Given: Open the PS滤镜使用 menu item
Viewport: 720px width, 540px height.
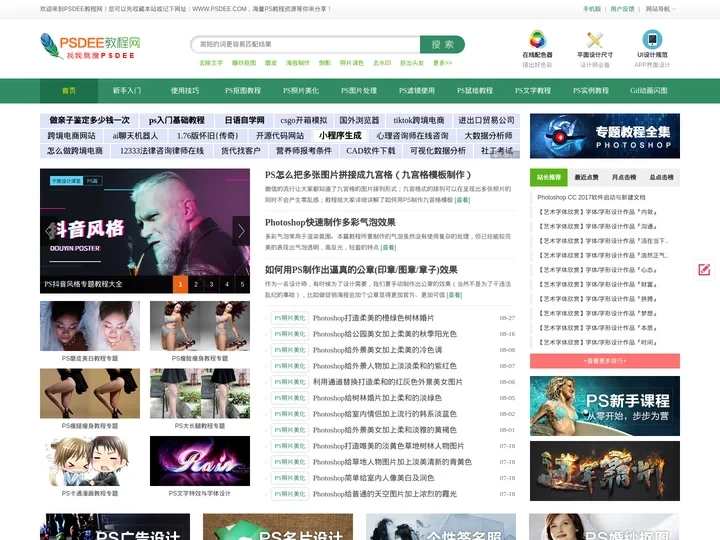Looking at the screenshot, I should coord(416,90).
